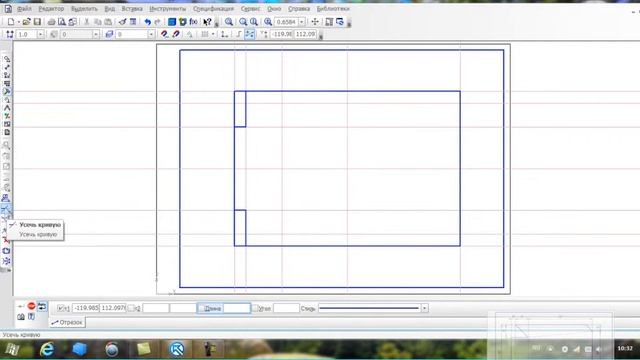The width and height of the screenshot is (640, 360).
Task: Toggle the highlighted rounding mode button
Action: pos(250,34)
